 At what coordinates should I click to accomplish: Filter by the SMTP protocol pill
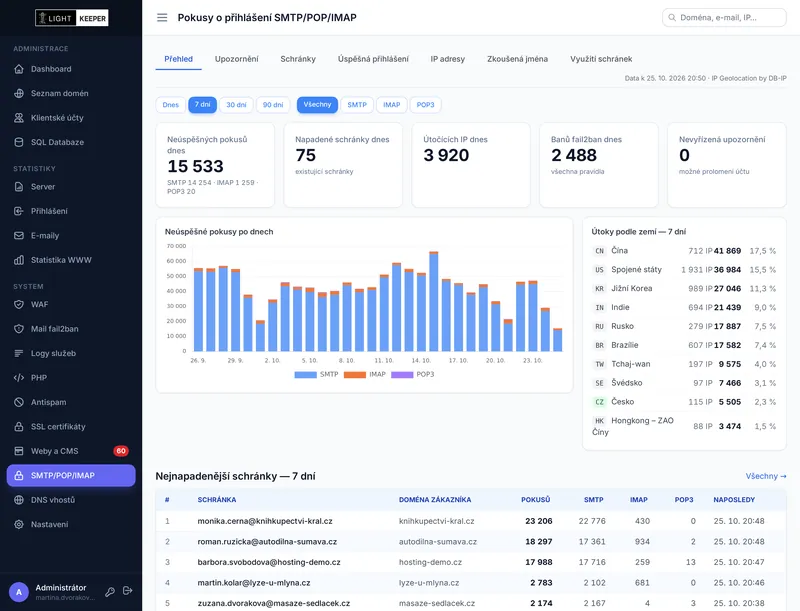point(357,105)
